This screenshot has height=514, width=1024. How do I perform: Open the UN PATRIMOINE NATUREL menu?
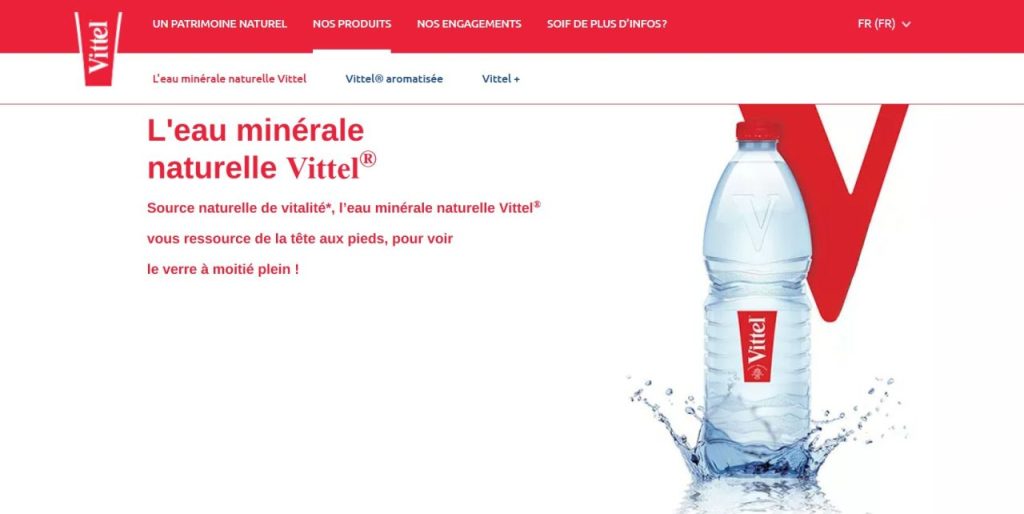click(219, 24)
